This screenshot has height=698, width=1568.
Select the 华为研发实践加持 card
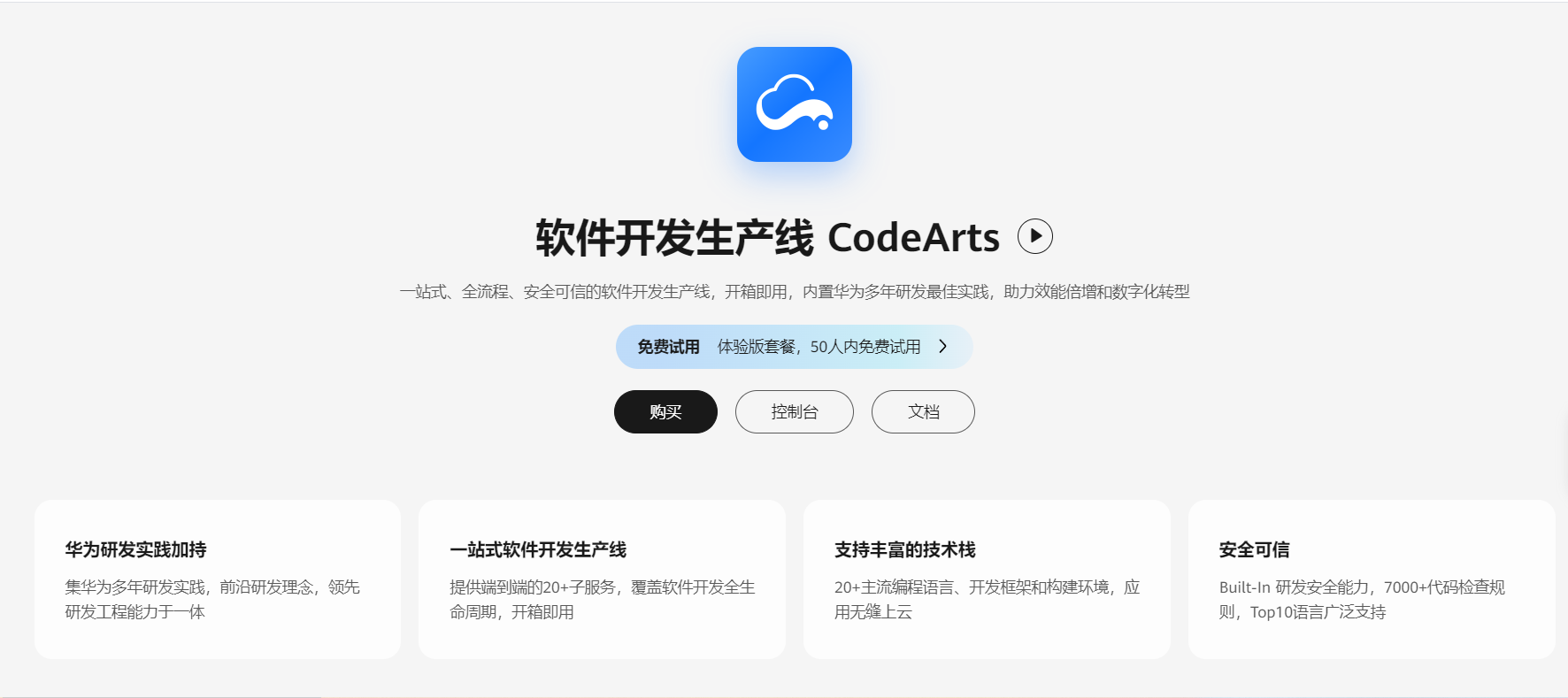click(x=218, y=579)
